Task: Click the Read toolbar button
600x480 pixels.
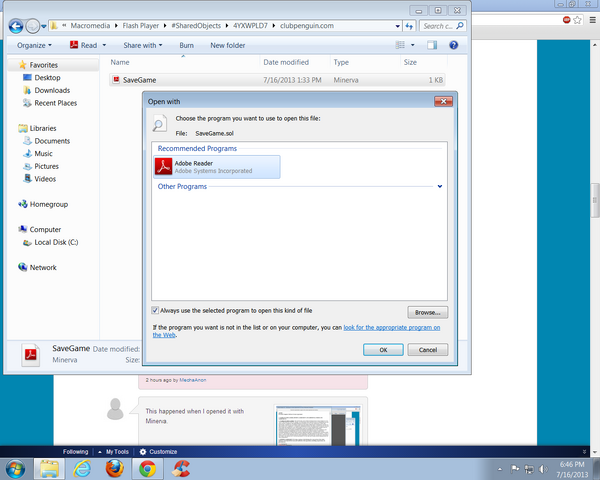Action: pyautogui.click(x=84, y=45)
